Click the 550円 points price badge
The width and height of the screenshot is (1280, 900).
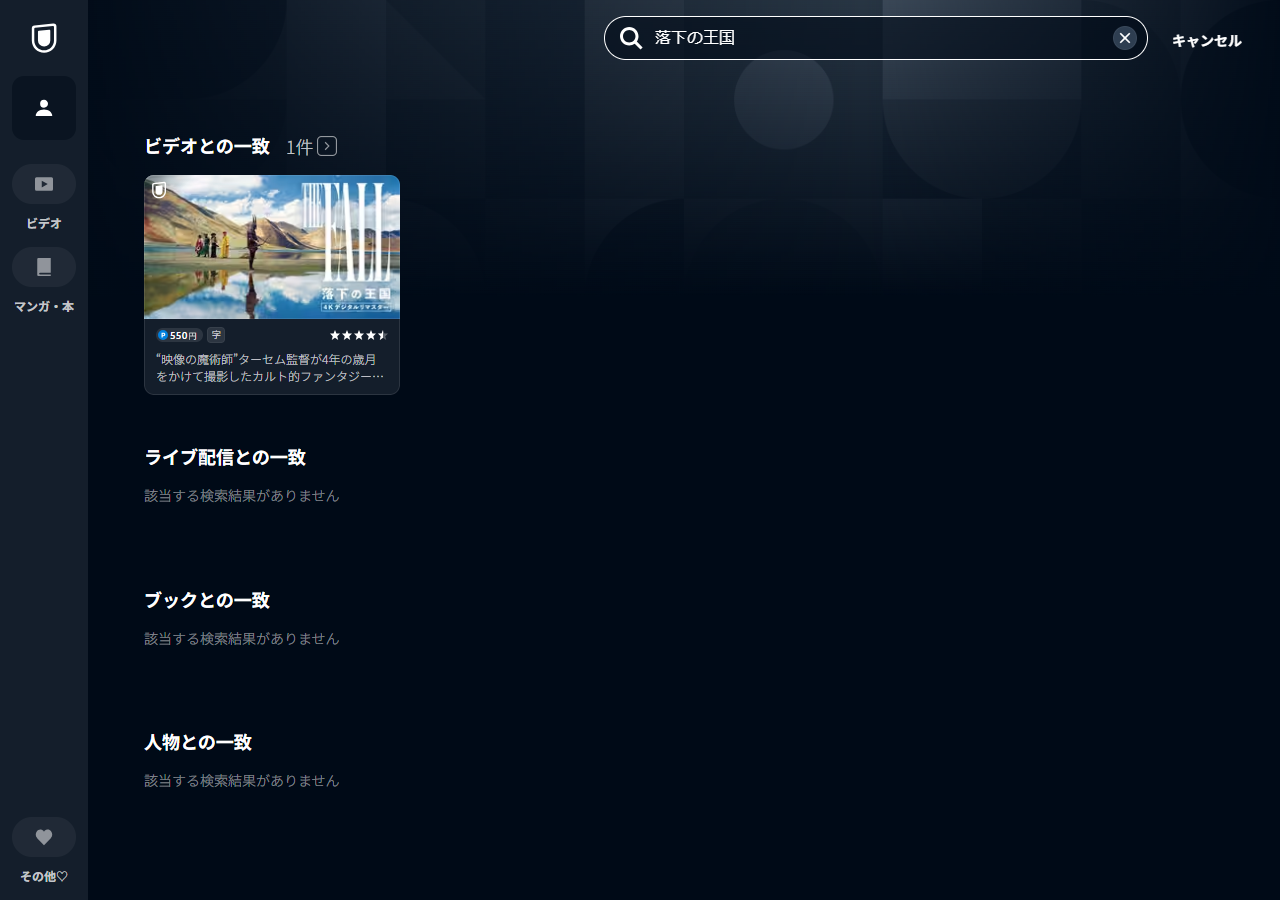[x=179, y=335]
